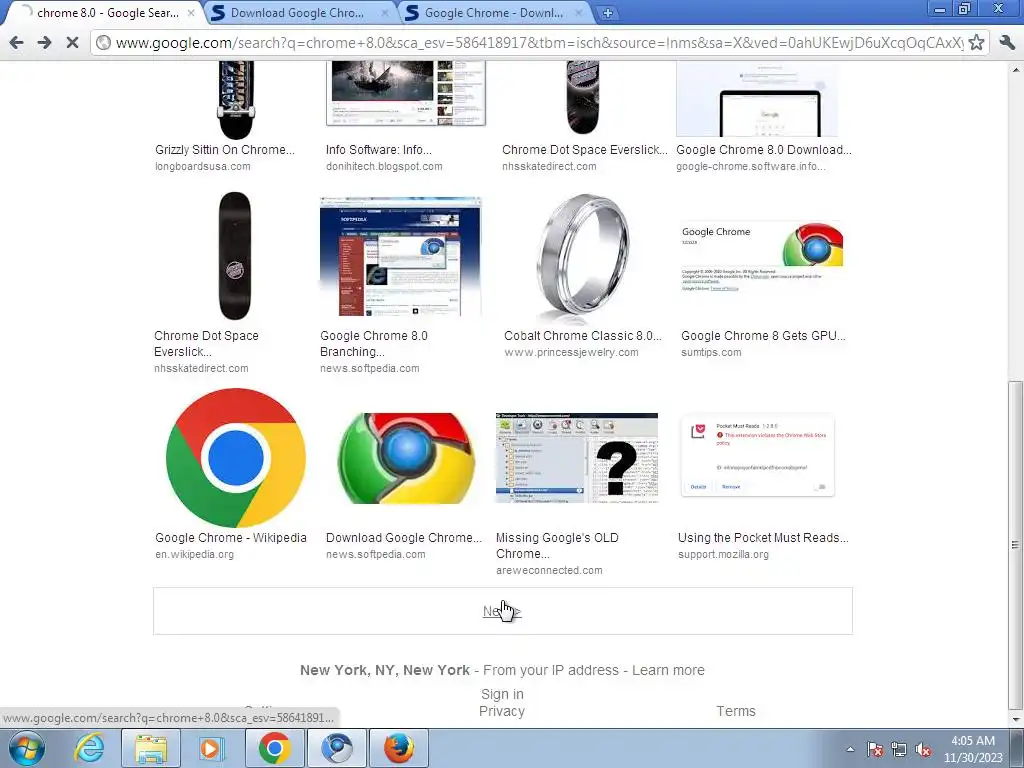The height and width of the screenshot is (768, 1024).
Task: Open the Action Center flag tray icon
Action: point(875,750)
